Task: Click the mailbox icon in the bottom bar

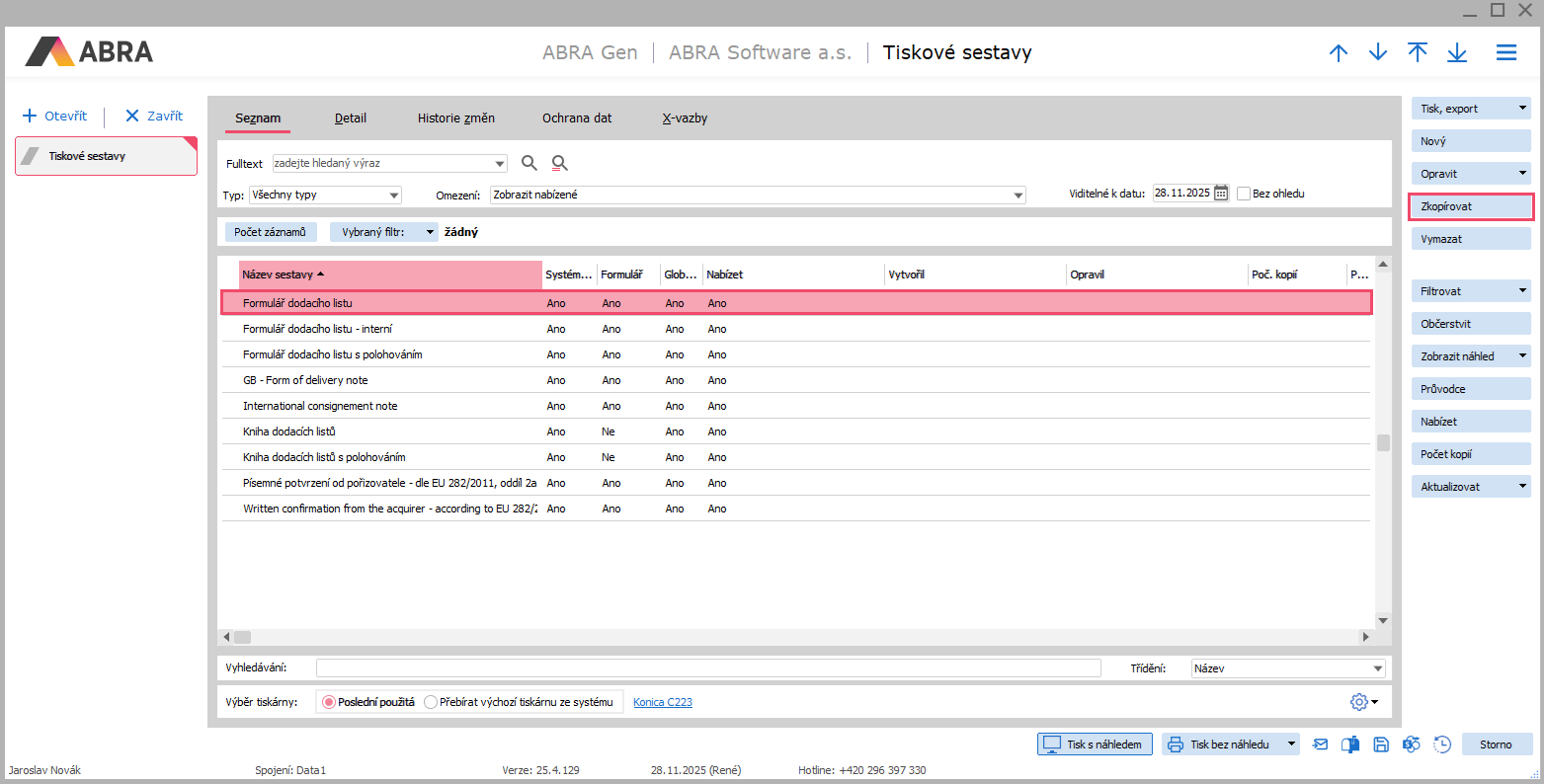Action: (1350, 745)
